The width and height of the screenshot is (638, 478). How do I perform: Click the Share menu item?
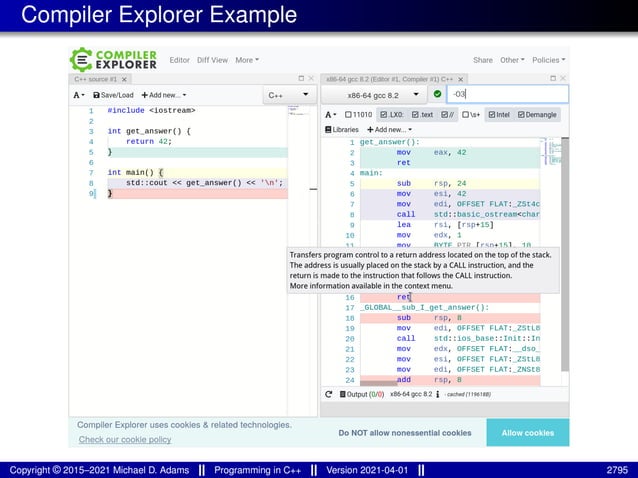click(483, 60)
